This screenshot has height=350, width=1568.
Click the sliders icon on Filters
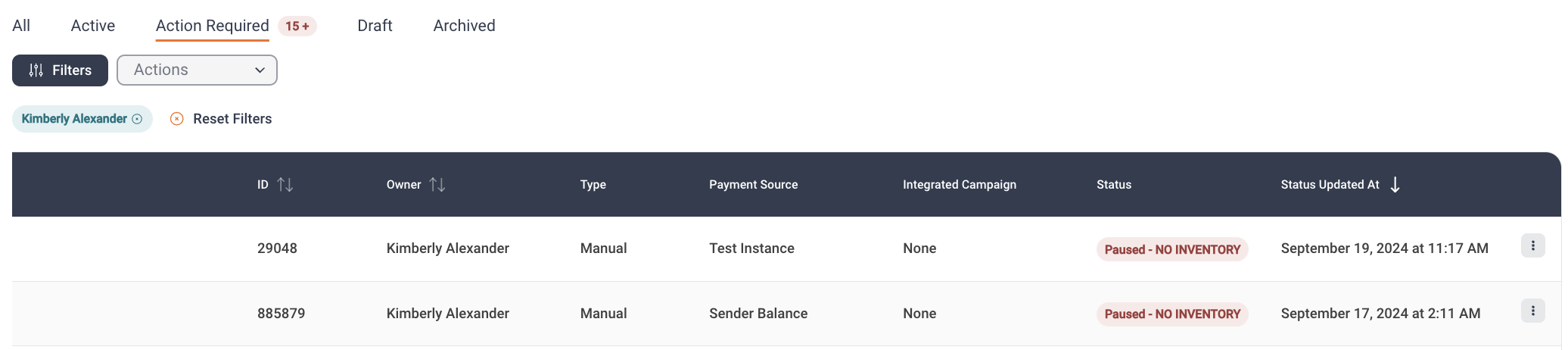pyautogui.click(x=36, y=70)
